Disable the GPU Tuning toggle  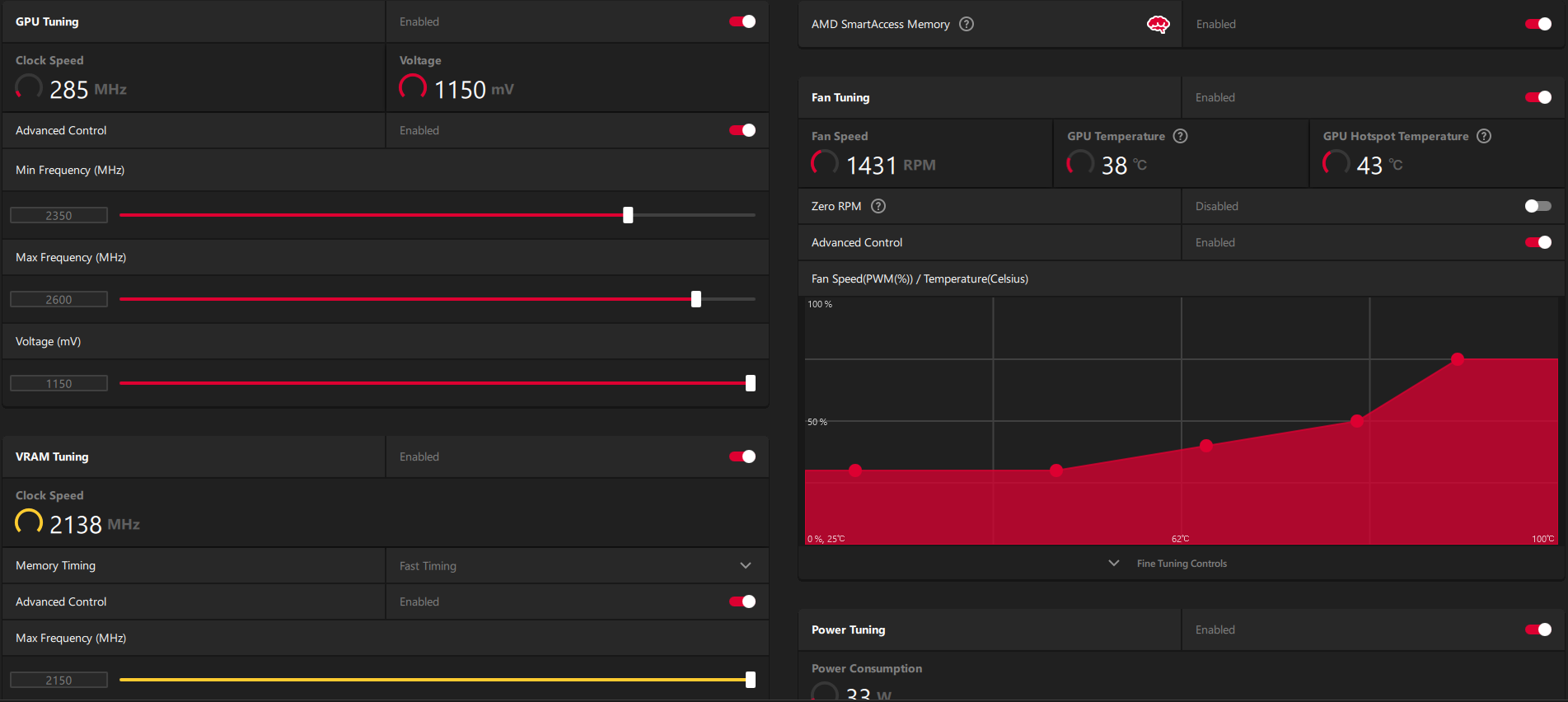[x=742, y=21]
